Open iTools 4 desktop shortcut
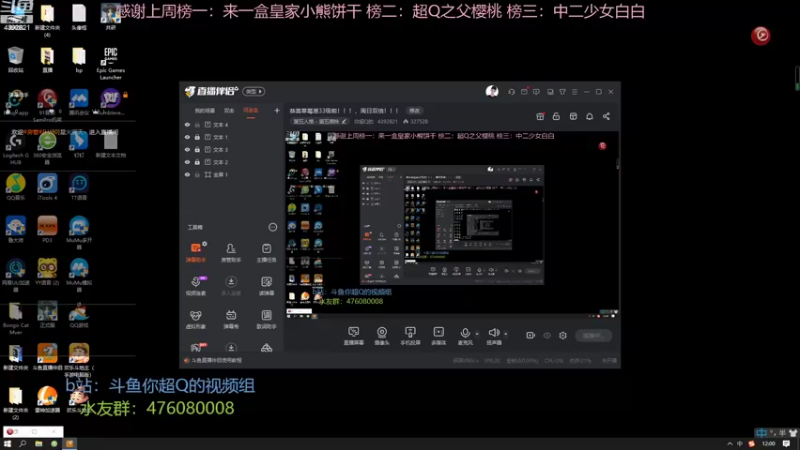The width and height of the screenshot is (800, 450). click(47, 187)
